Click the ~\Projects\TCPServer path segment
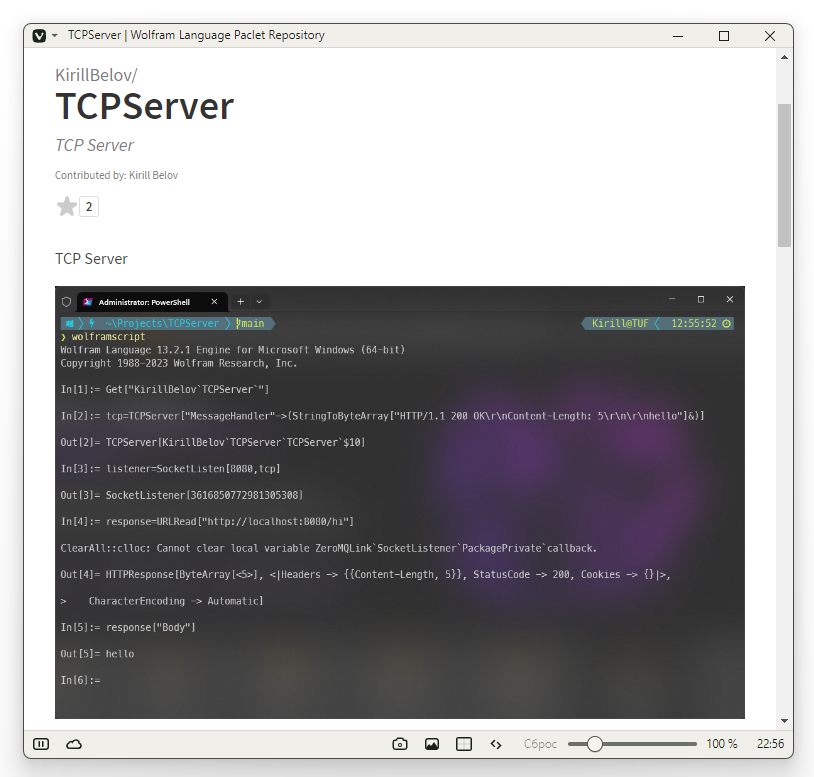The image size is (814, 777). pos(162,323)
